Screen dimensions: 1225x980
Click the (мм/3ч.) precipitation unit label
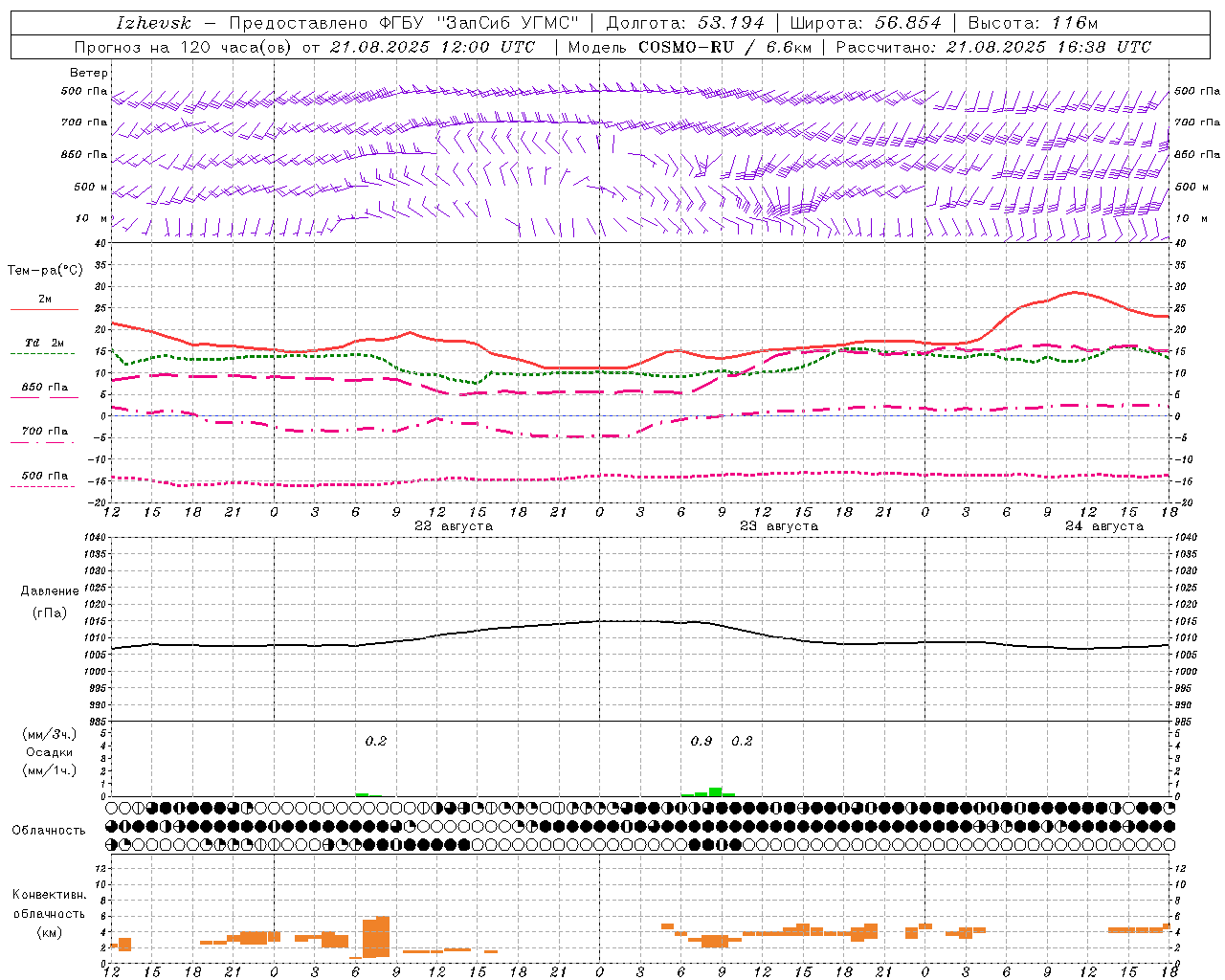click(x=50, y=734)
